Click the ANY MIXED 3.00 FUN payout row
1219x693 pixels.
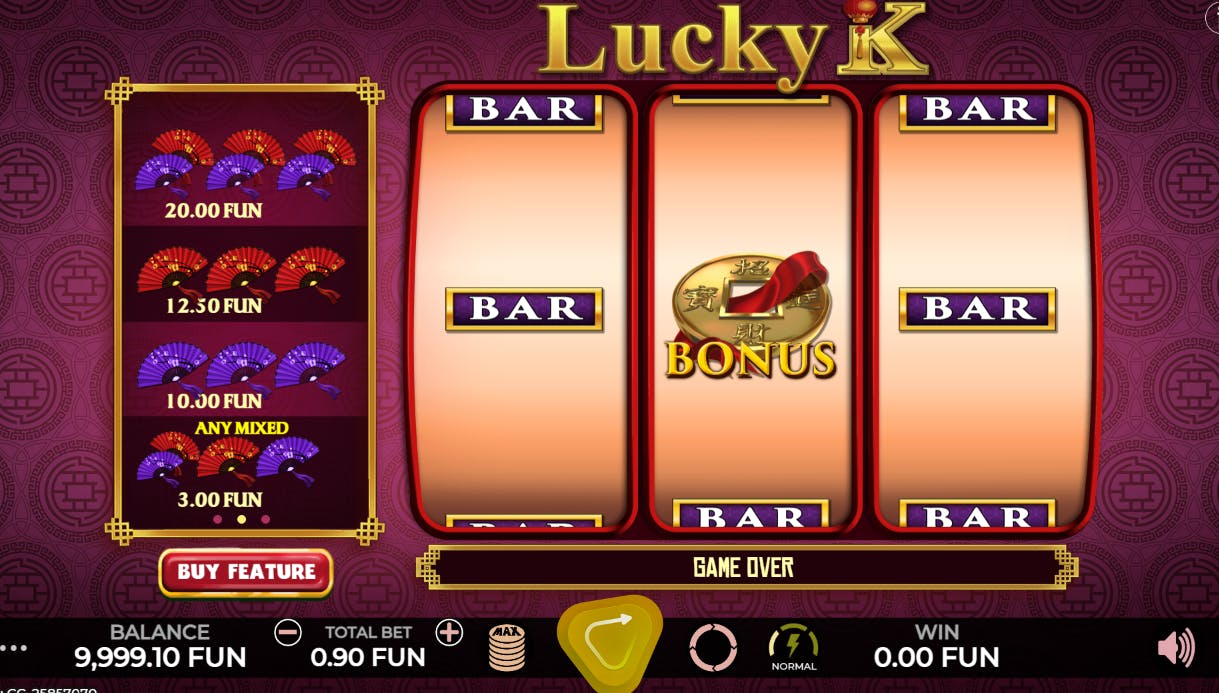click(x=245, y=464)
